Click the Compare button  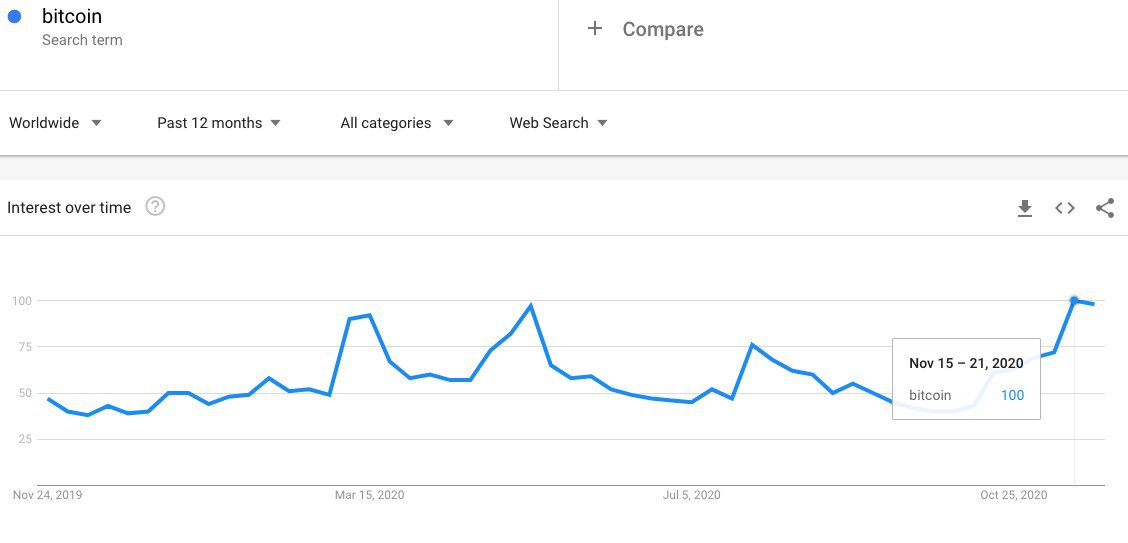click(x=662, y=30)
